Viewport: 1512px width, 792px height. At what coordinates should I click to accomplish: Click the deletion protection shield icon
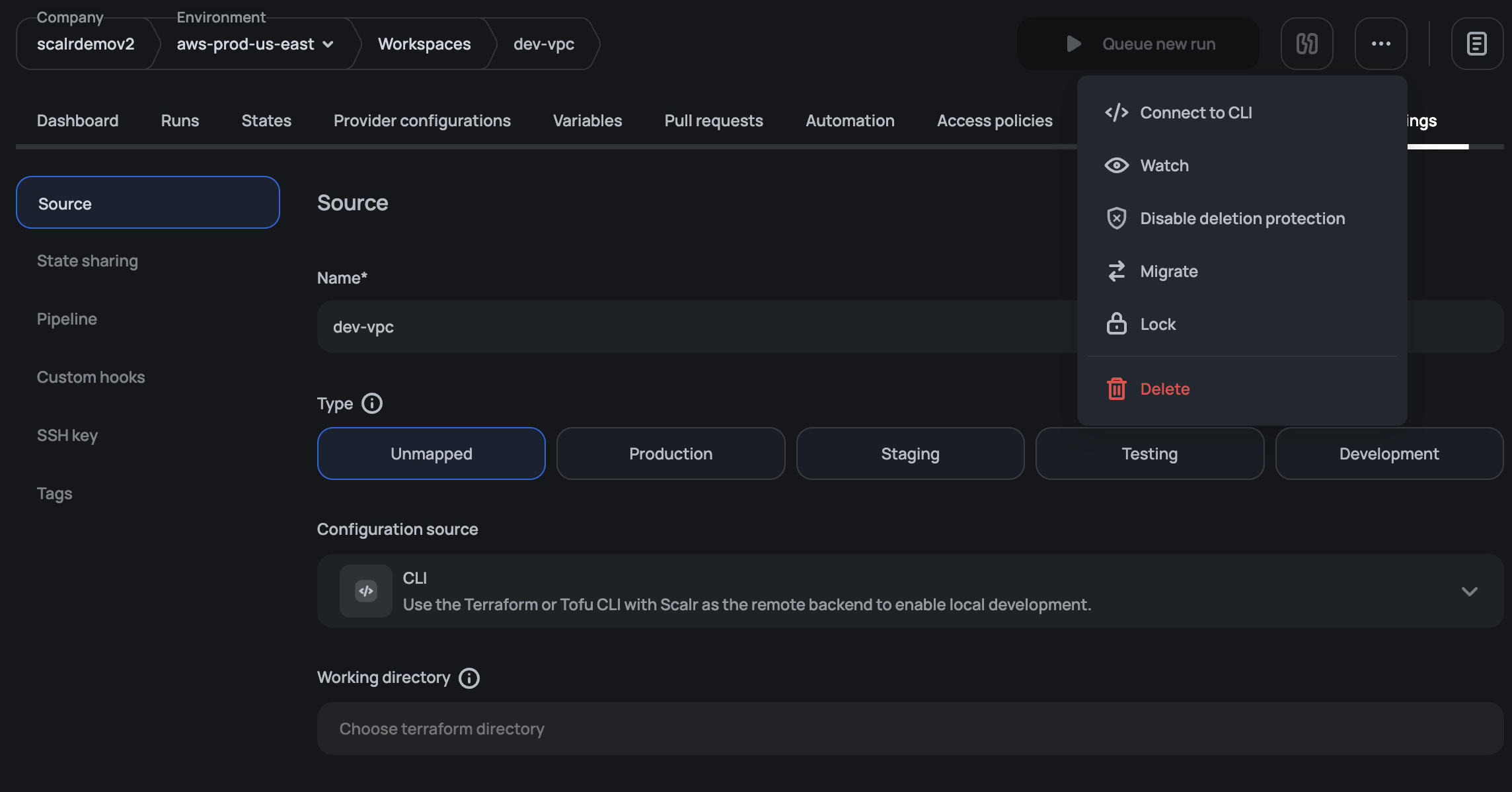[1116, 218]
